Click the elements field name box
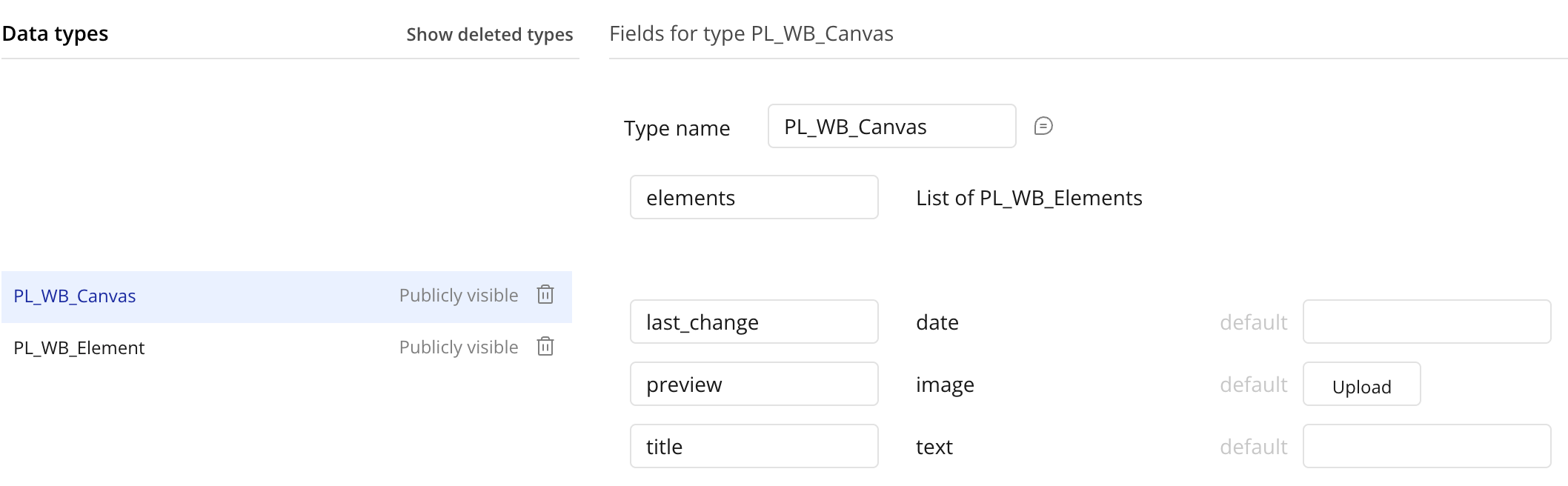The height and width of the screenshot is (486, 1568). tap(754, 197)
